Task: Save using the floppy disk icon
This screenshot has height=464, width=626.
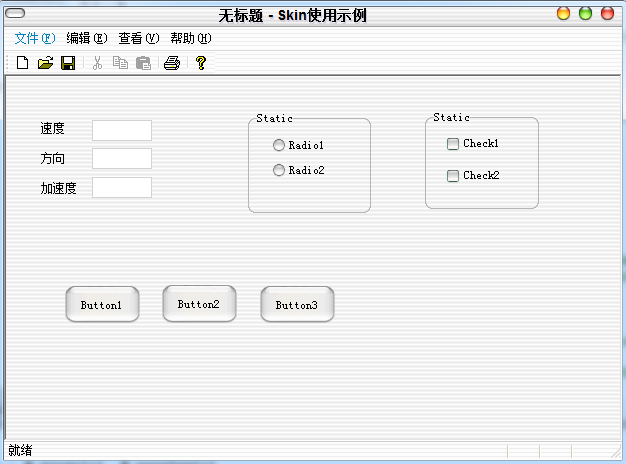Action: tap(68, 63)
